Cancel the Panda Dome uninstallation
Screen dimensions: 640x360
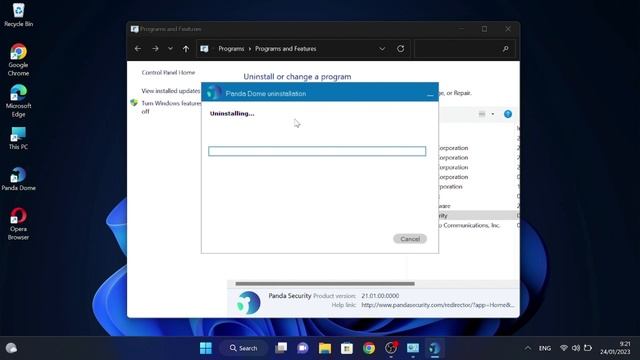point(410,239)
